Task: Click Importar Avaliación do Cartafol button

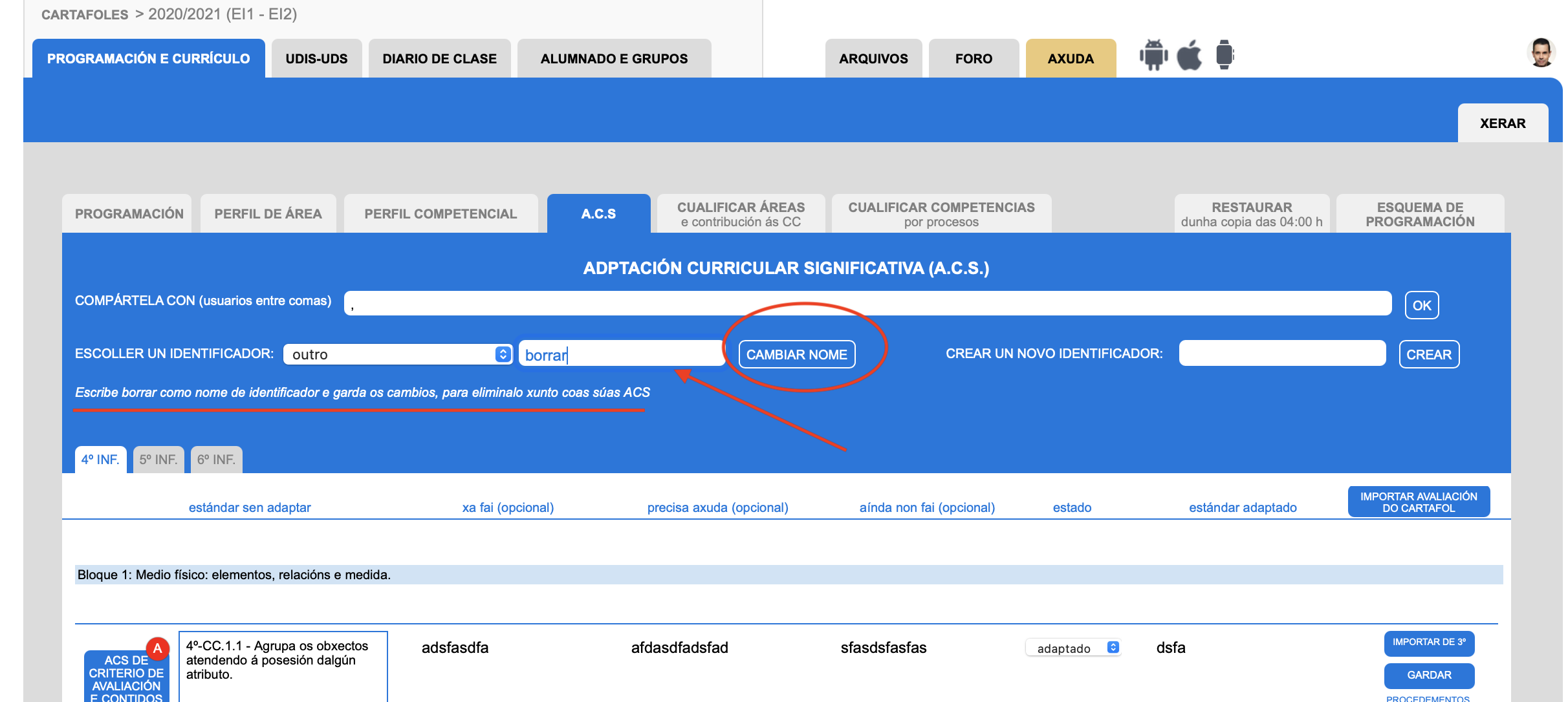Action: pyautogui.click(x=1418, y=502)
